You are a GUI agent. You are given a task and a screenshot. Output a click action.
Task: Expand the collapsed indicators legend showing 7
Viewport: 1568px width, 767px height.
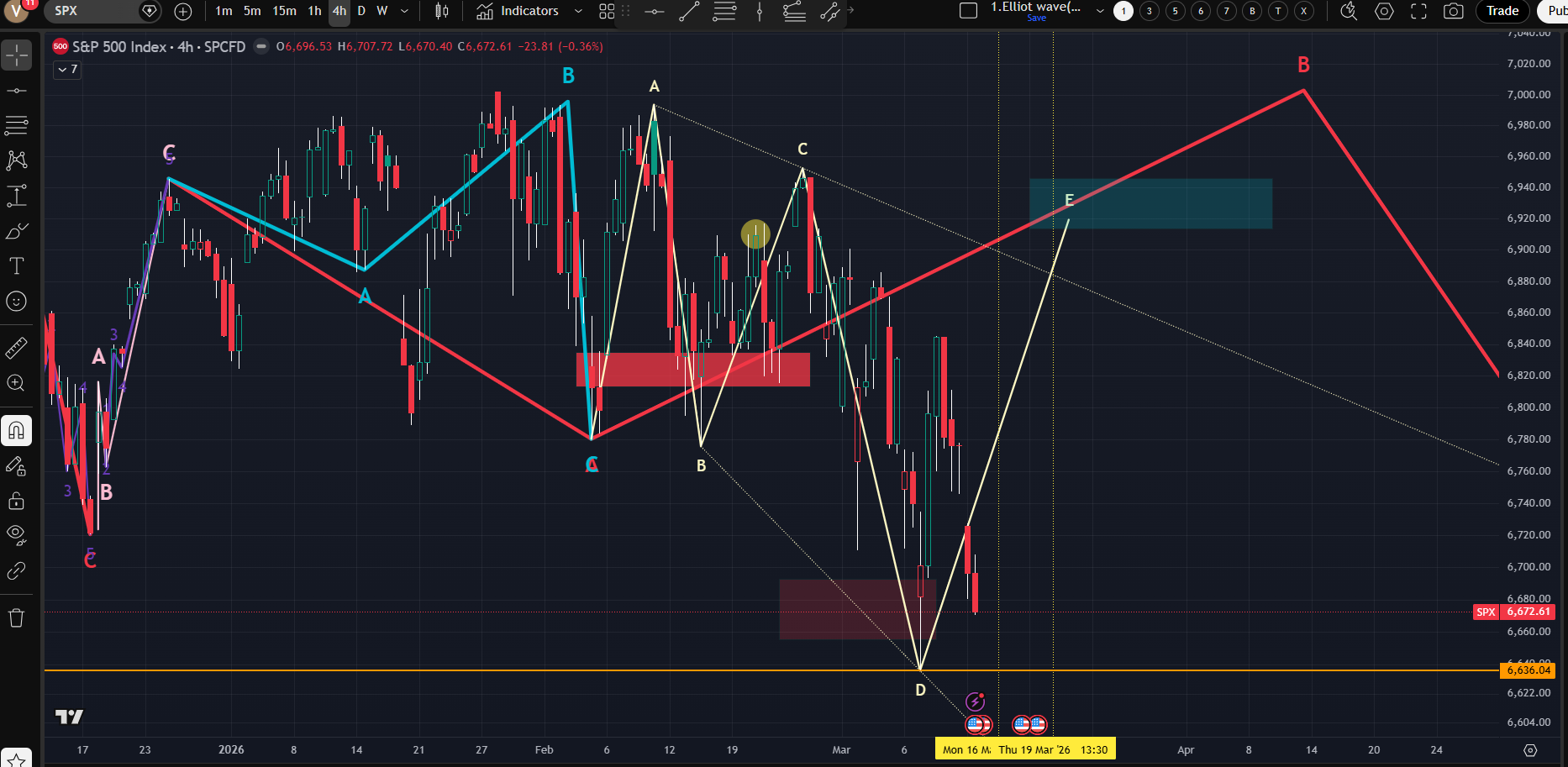pyautogui.click(x=67, y=70)
